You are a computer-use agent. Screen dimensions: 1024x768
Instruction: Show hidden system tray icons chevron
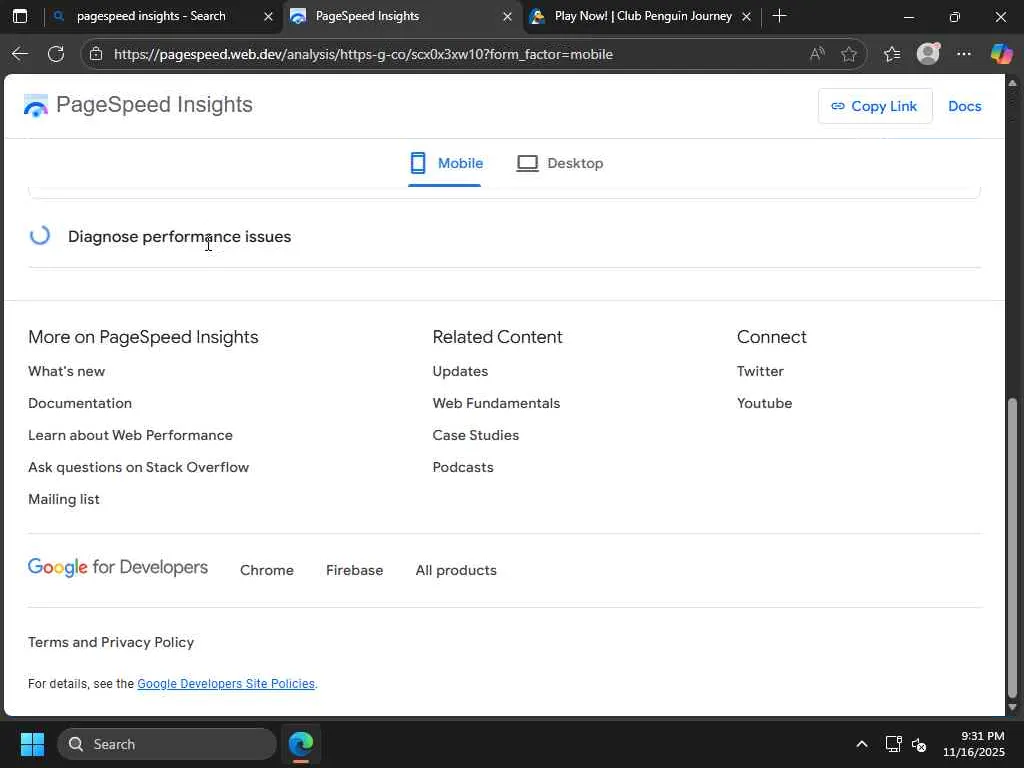(x=861, y=744)
